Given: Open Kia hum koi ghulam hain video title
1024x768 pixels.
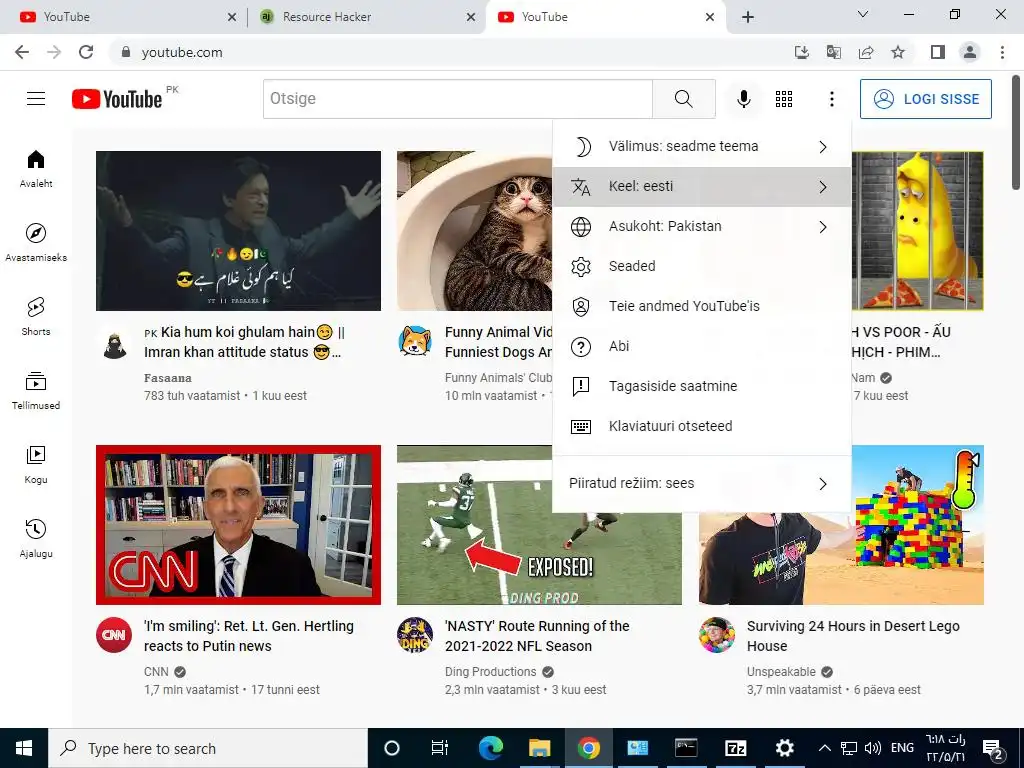Looking at the screenshot, I should 245,342.
